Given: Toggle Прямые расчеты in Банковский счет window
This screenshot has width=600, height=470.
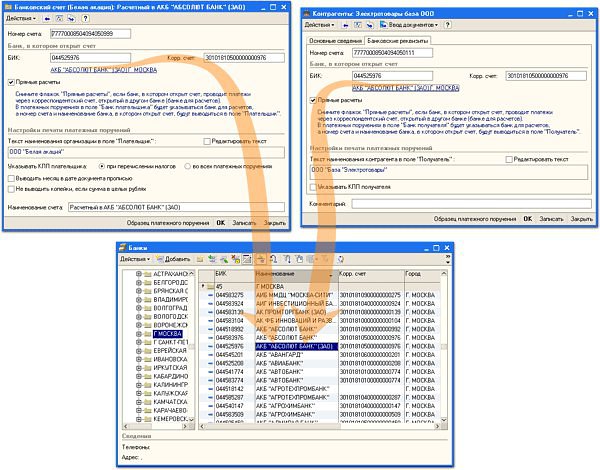Looking at the screenshot, I should click(11, 83).
